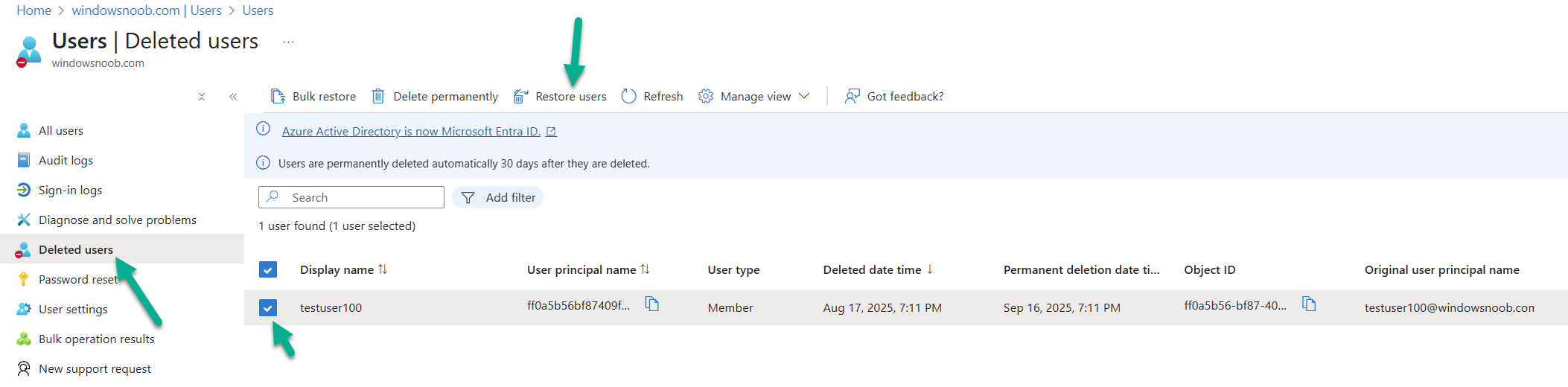The height and width of the screenshot is (387, 1568).
Task: Go to All users page
Action: click(60, 130)
